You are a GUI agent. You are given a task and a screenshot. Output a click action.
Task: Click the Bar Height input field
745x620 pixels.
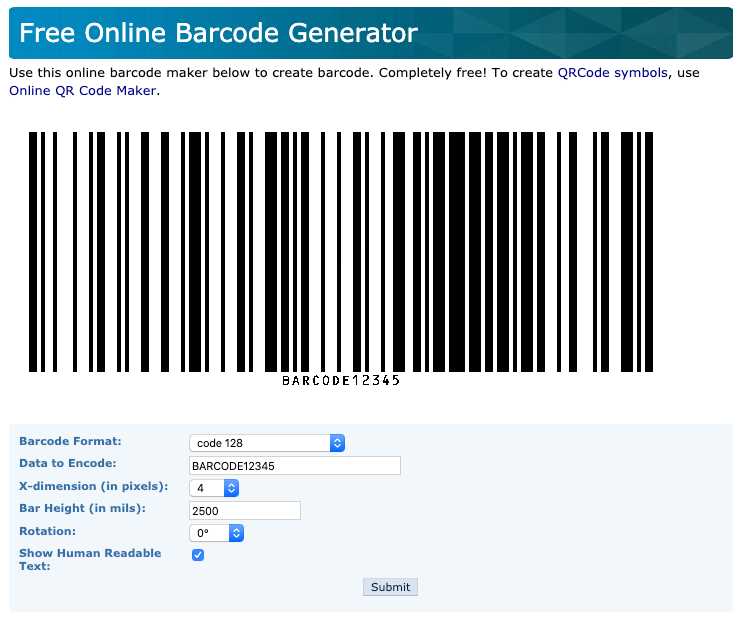tap(245, 511)
